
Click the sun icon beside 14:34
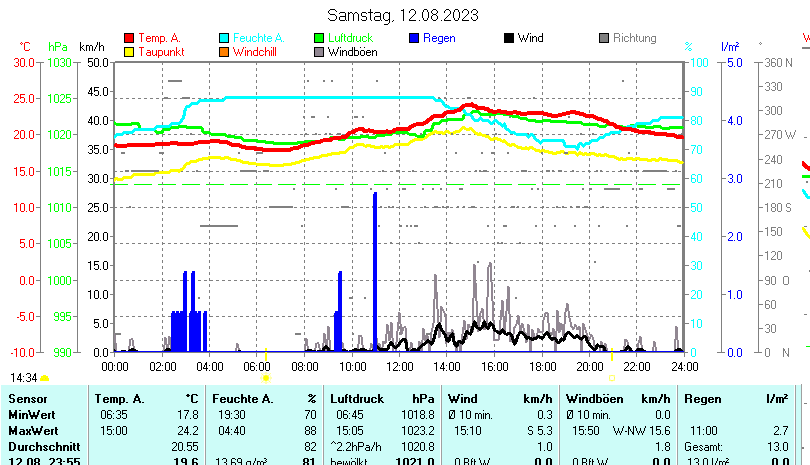click(x=45, y=378)
